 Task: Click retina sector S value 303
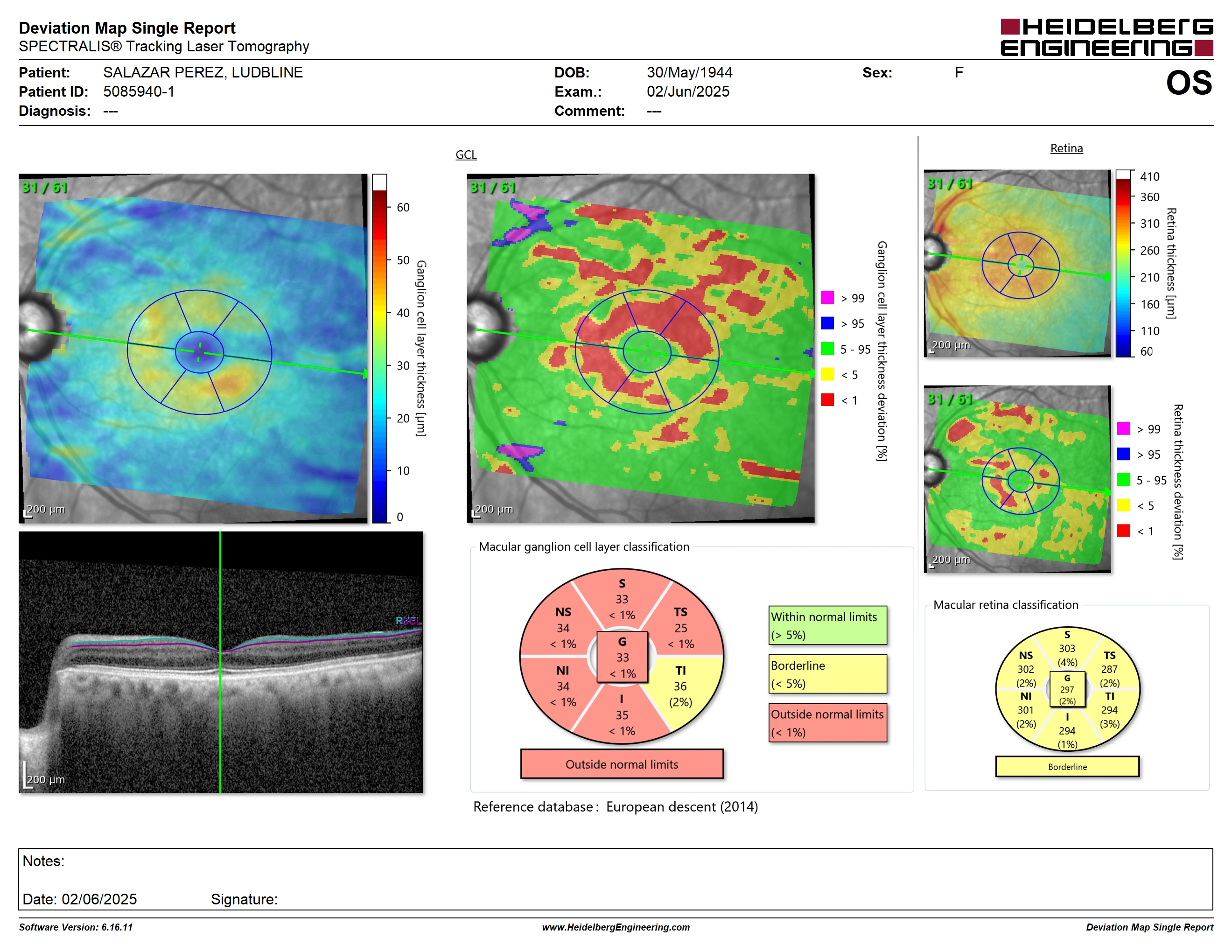tap(1067, 649)
